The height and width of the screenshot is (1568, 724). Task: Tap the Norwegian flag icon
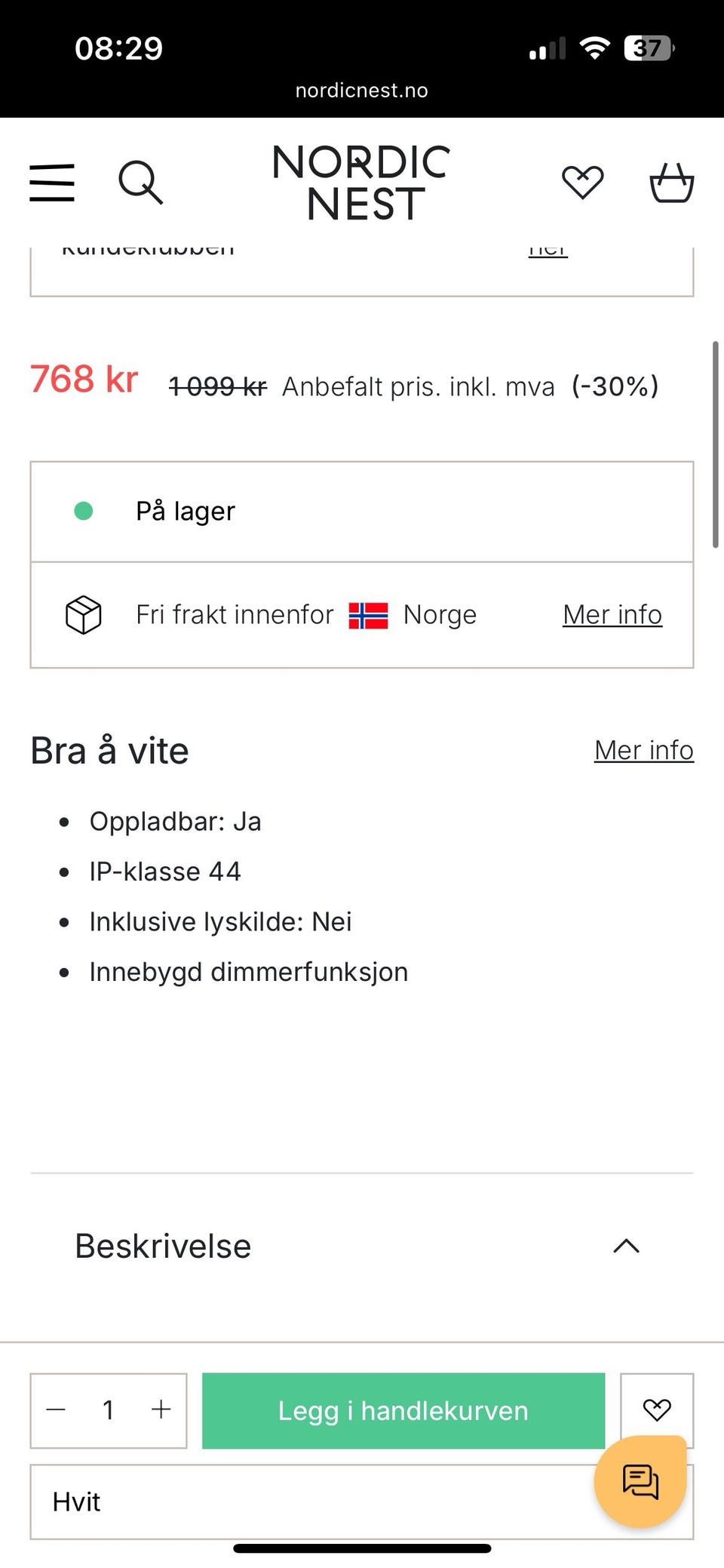pos(368,616)
